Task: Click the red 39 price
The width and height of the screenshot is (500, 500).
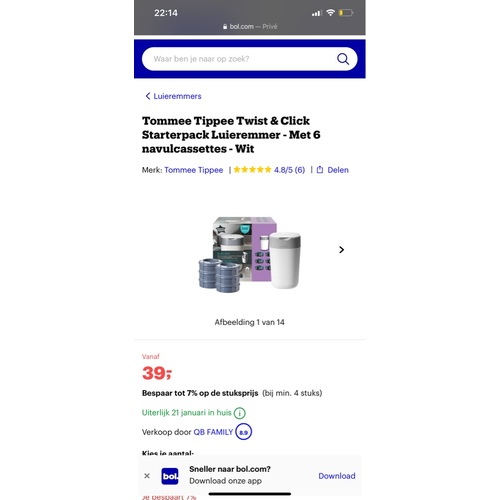Action: pos(157,373)
